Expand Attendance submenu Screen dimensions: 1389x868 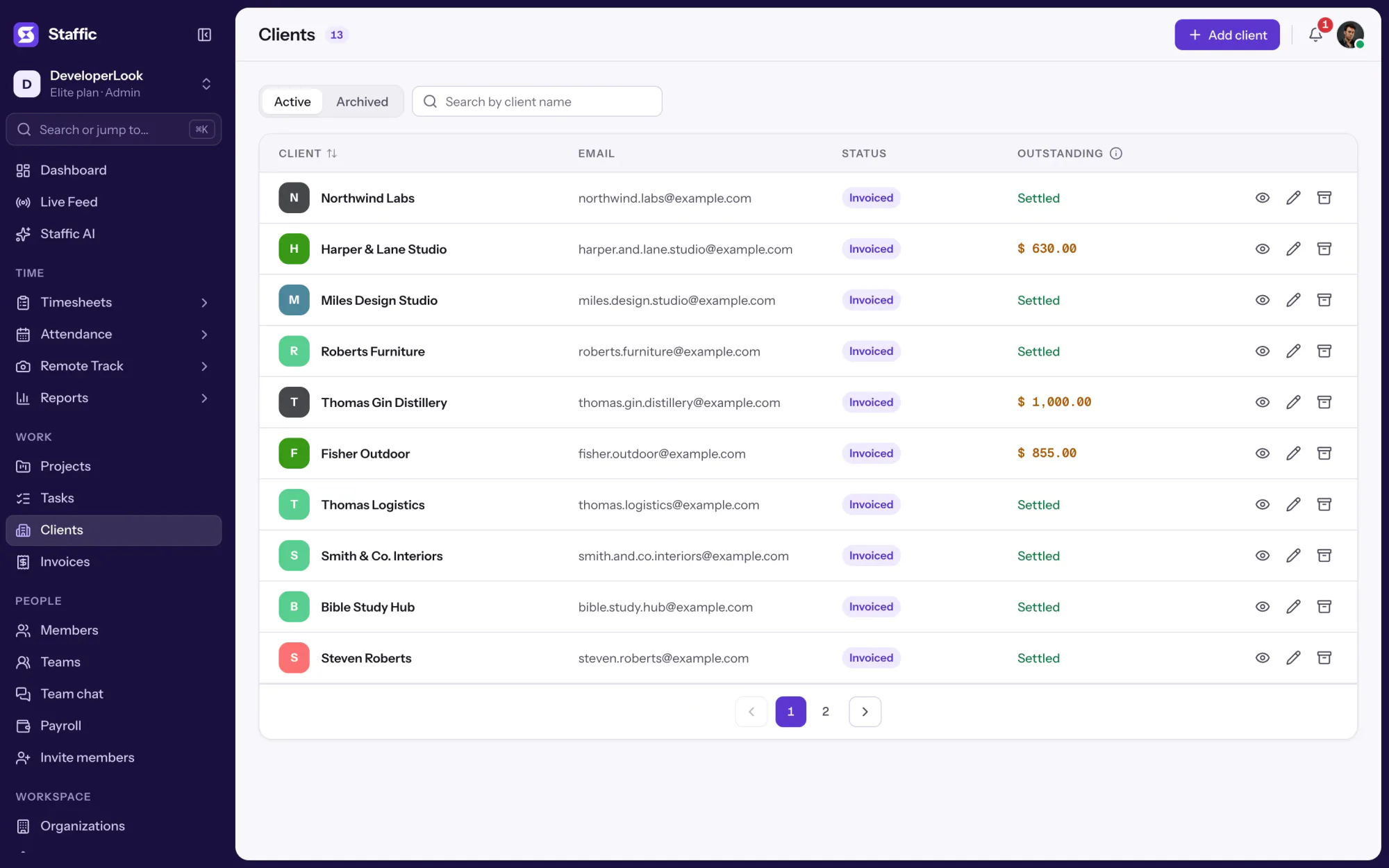click(x=204, y=335)
